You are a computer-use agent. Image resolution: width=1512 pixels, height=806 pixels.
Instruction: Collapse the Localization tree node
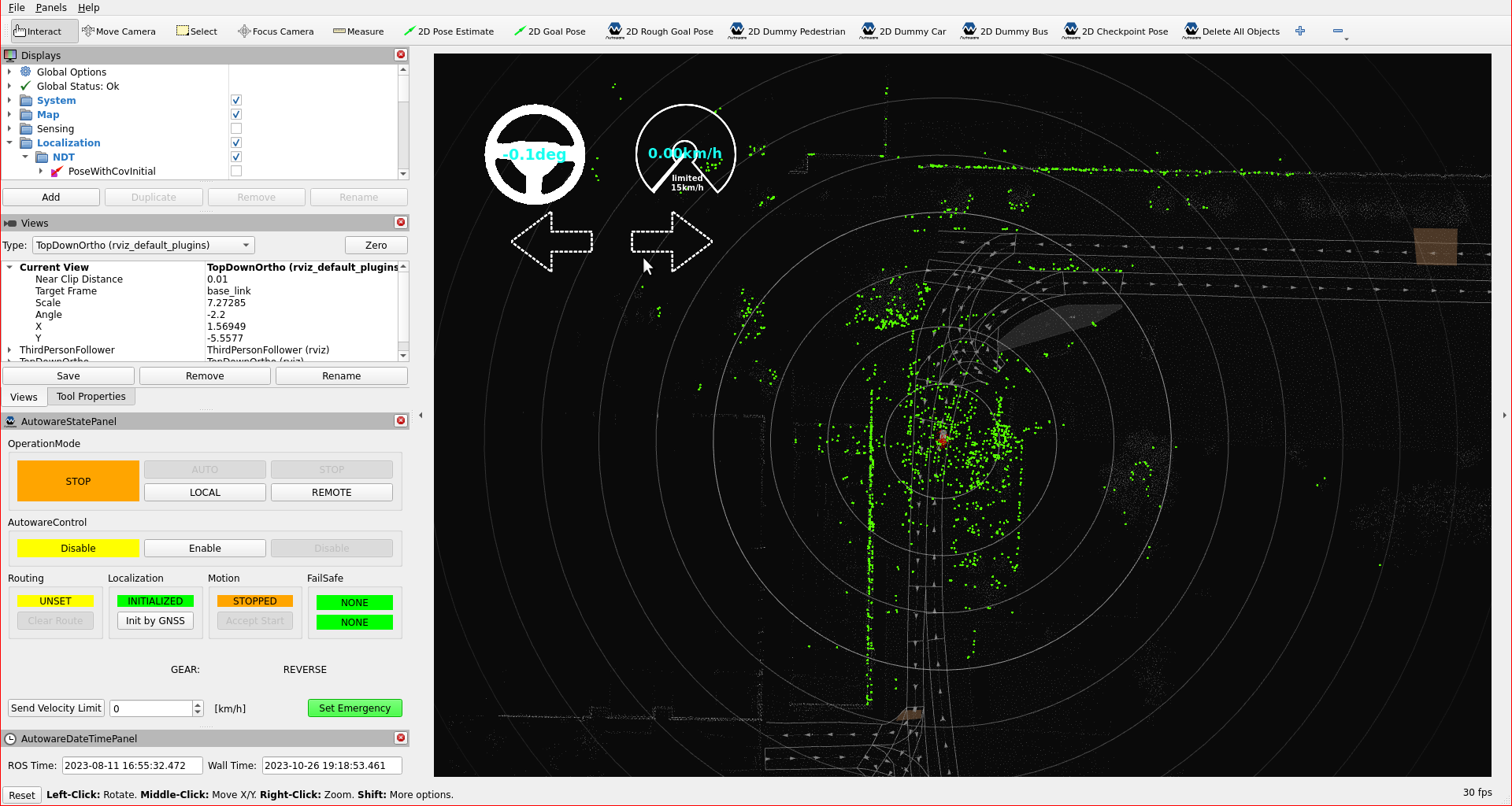(x=9, y=143)
